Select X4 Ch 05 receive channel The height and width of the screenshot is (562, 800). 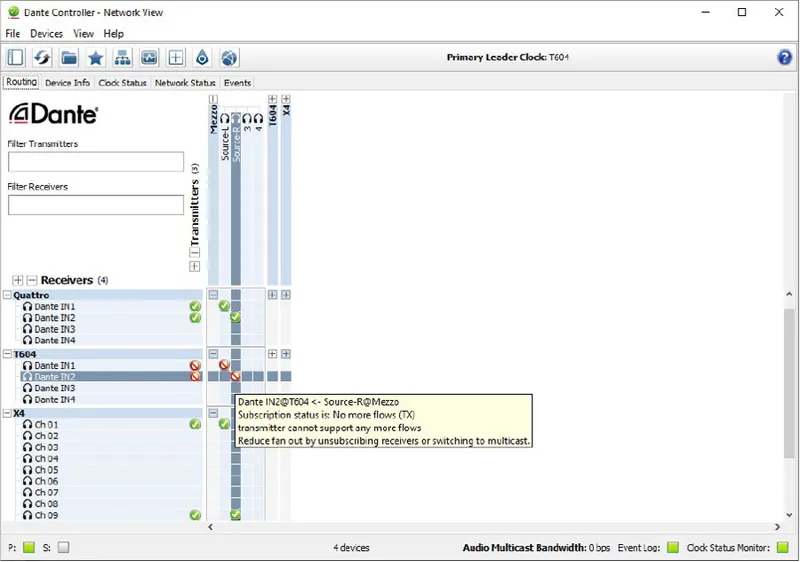46,470
